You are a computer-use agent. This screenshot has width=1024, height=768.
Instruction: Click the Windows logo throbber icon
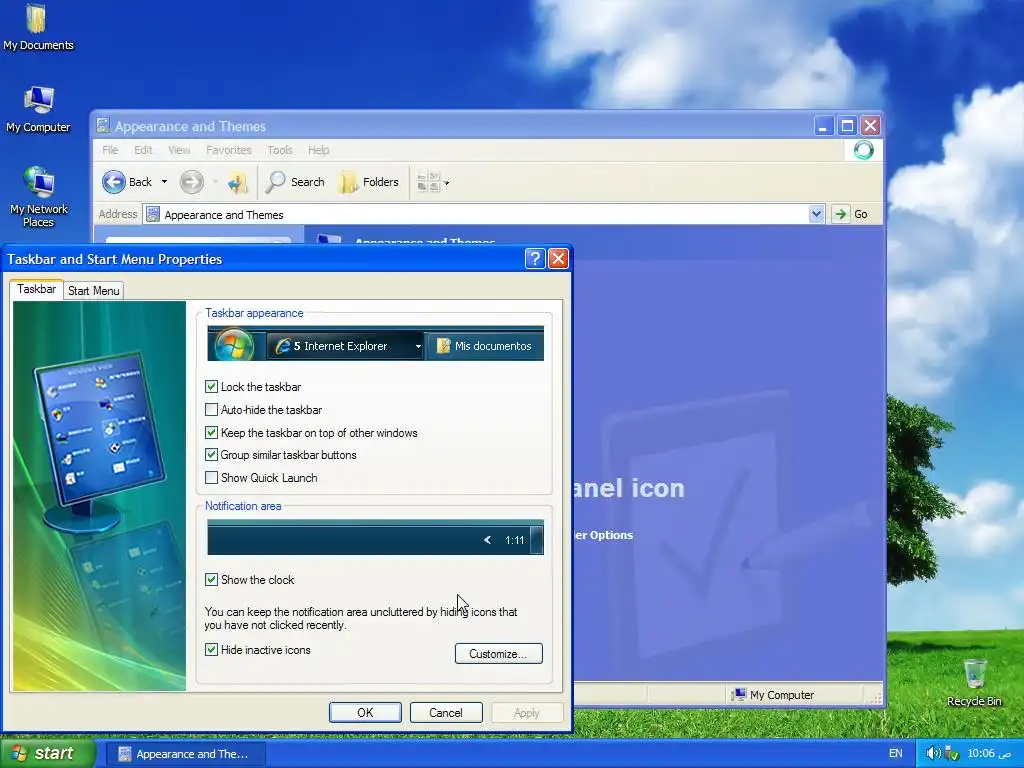click(x=863, y=150)
